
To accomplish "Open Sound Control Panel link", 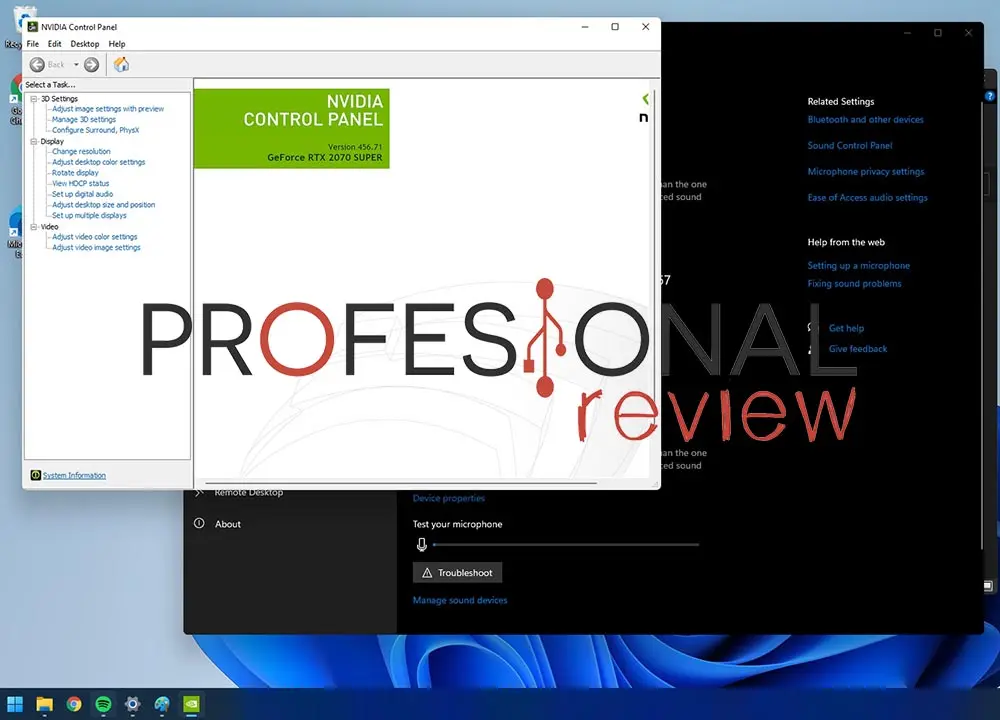I will [x=849, y=145].
